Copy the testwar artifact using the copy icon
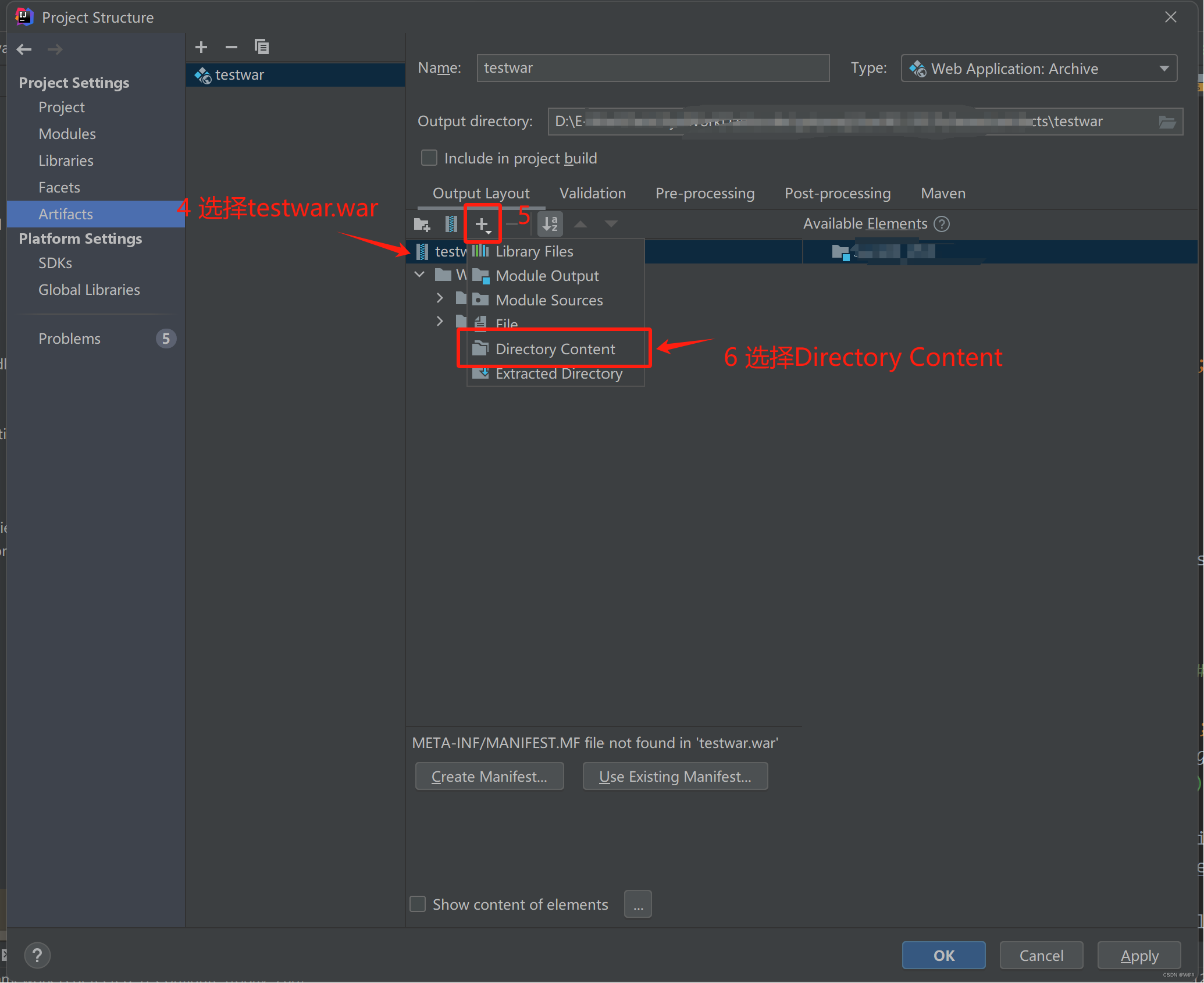The height and width of the screenshot is (983, 1204). [262, 47]
